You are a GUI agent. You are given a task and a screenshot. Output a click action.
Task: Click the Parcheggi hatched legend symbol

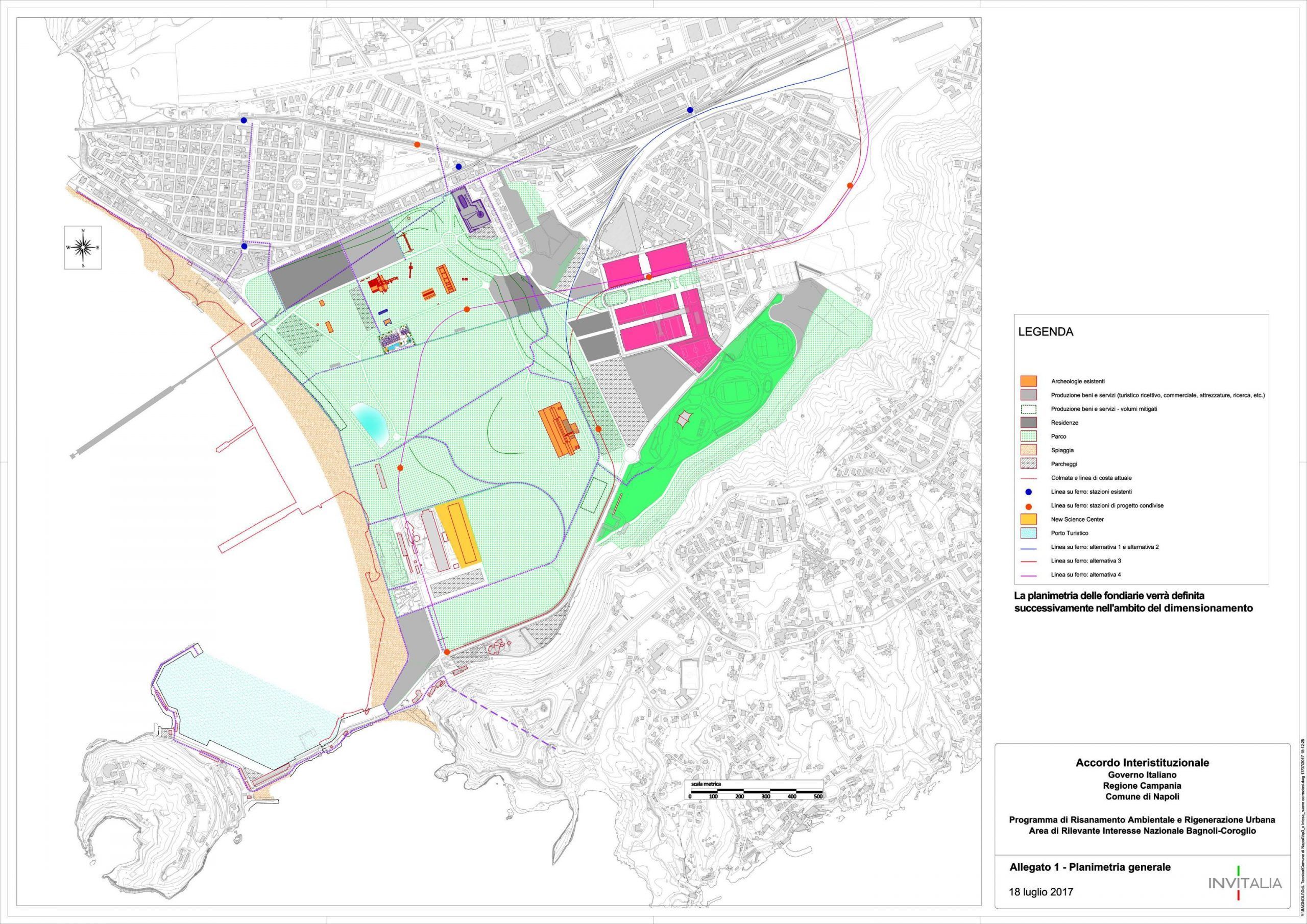click(1029, 464)
